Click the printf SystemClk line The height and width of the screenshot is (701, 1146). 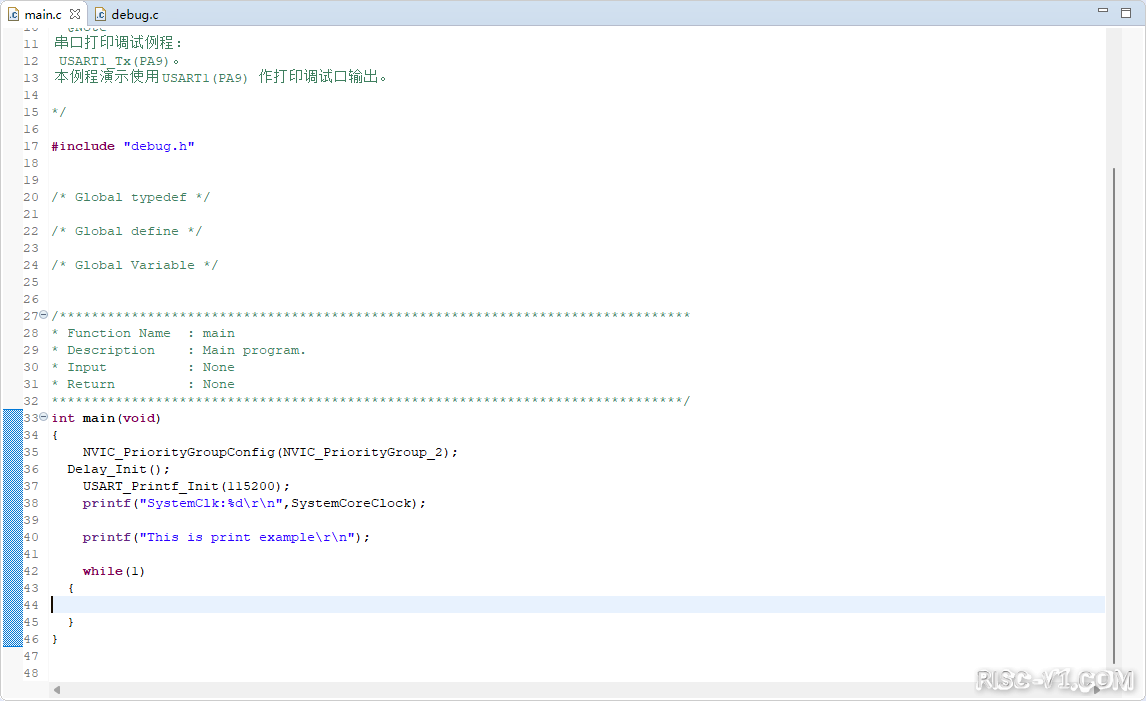click(x=254, y=503)
